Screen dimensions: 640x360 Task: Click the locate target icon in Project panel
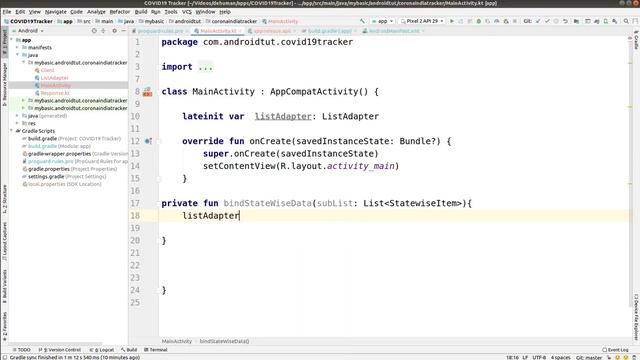94,31
